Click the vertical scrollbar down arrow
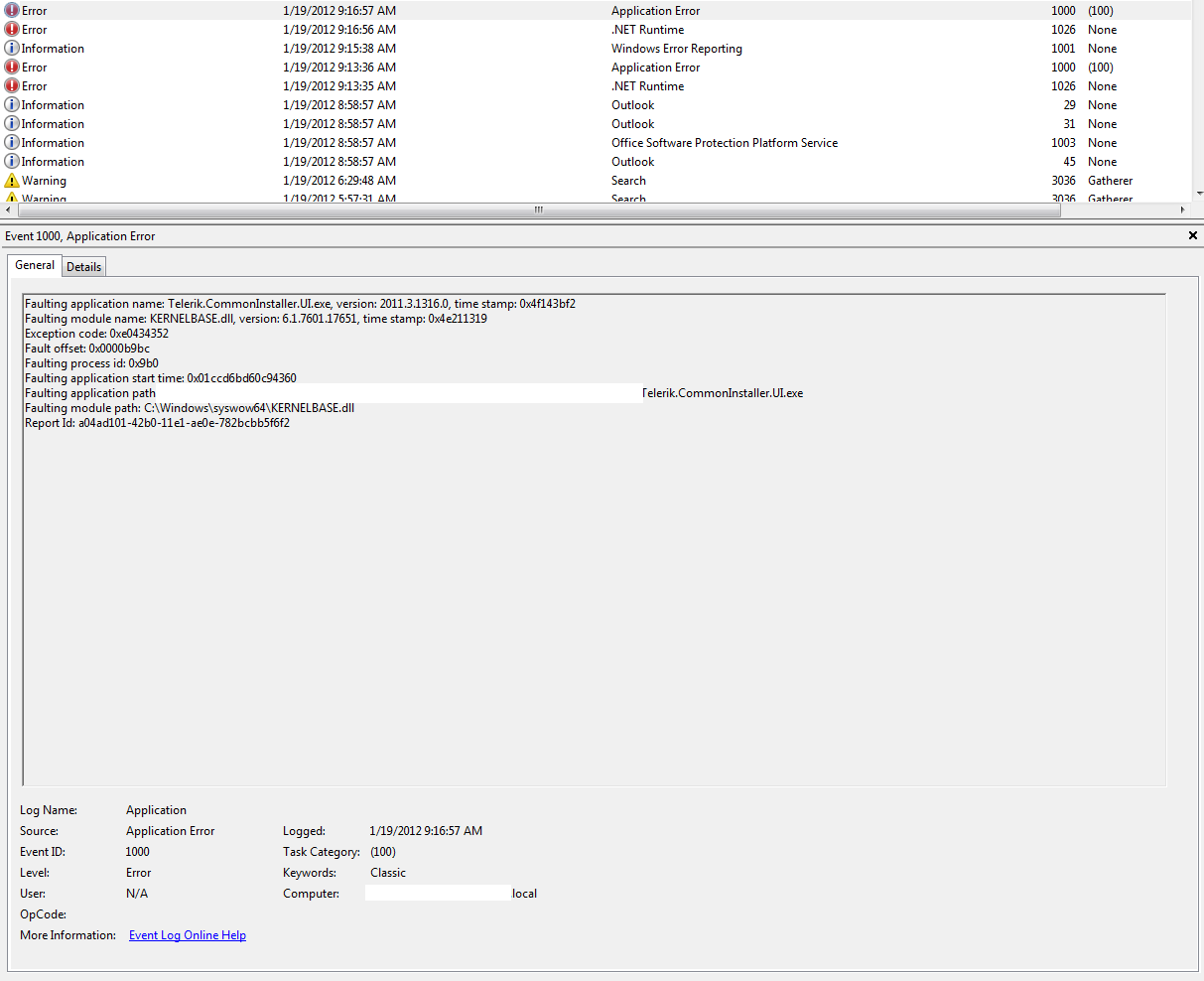 point(1198,194)
